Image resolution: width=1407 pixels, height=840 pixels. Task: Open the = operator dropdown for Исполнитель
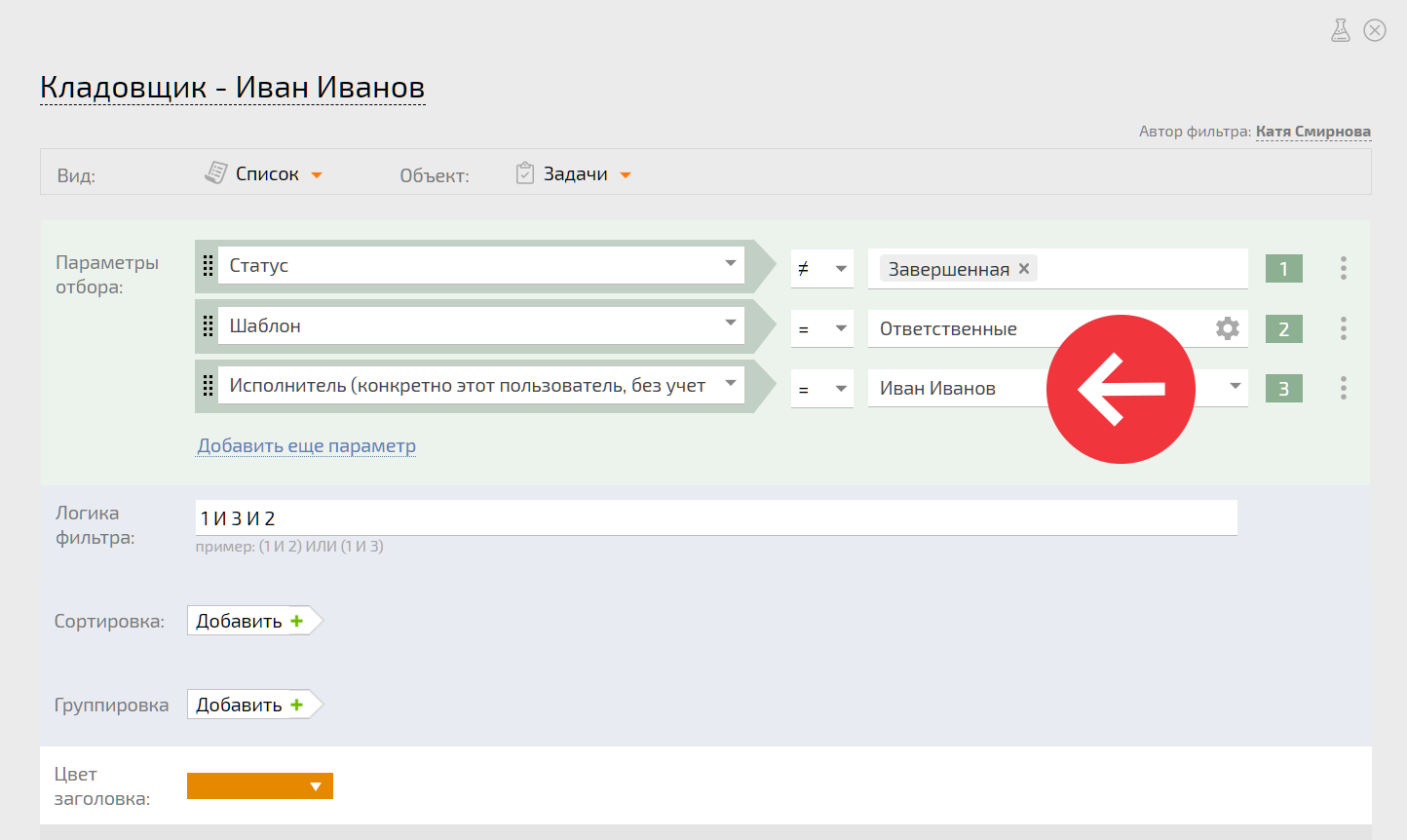pos(822,389)
